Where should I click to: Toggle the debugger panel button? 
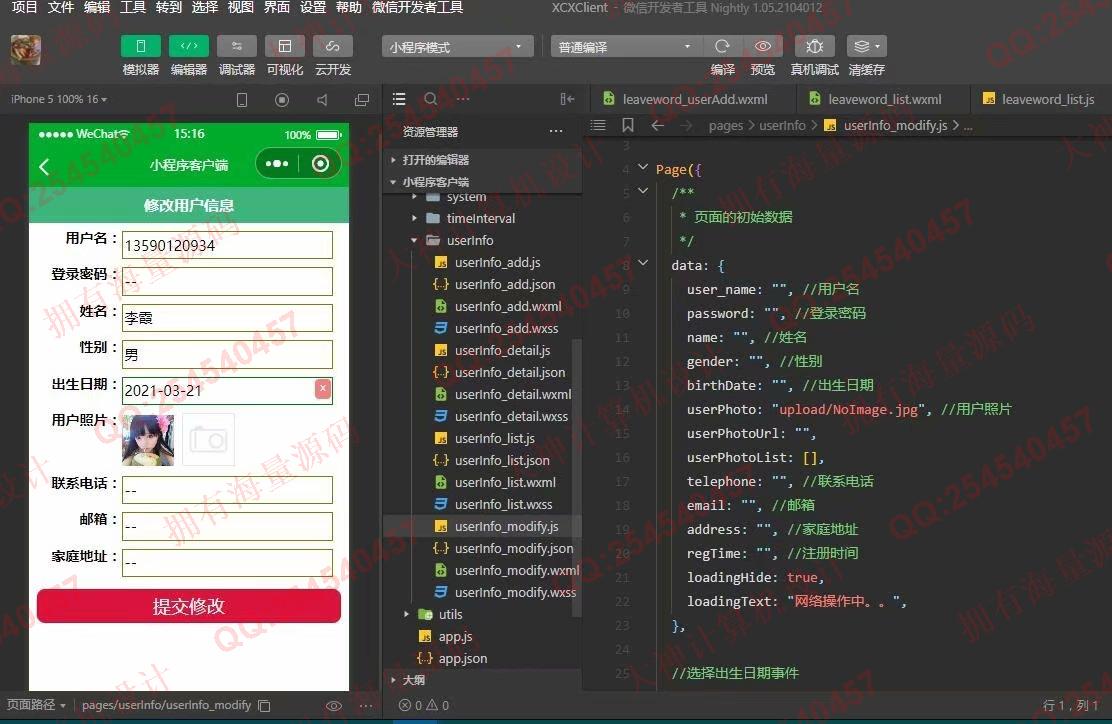click(x=237, y=46)
